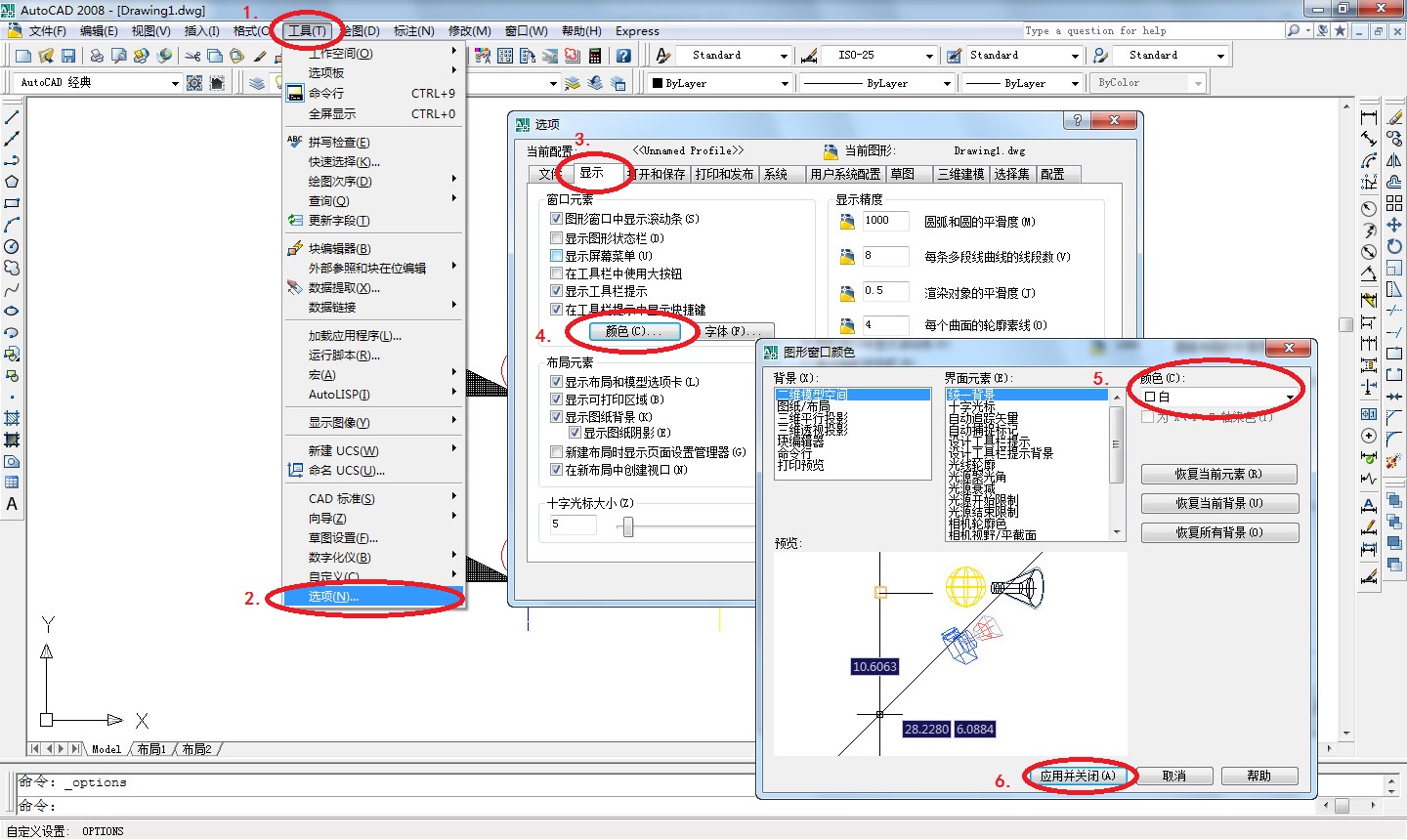Open the Express menu
1407x840 pixels.
pyautogui.click(x=637, y=31)
